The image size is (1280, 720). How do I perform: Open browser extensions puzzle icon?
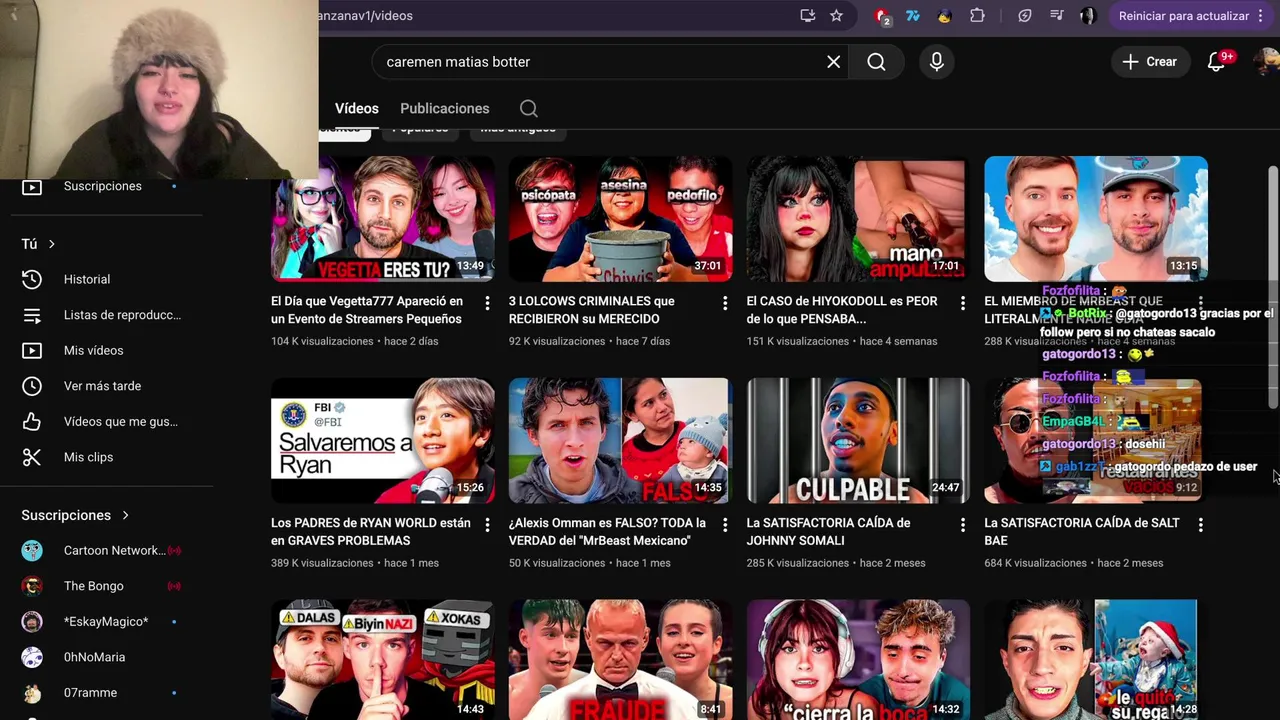point(977,16)
